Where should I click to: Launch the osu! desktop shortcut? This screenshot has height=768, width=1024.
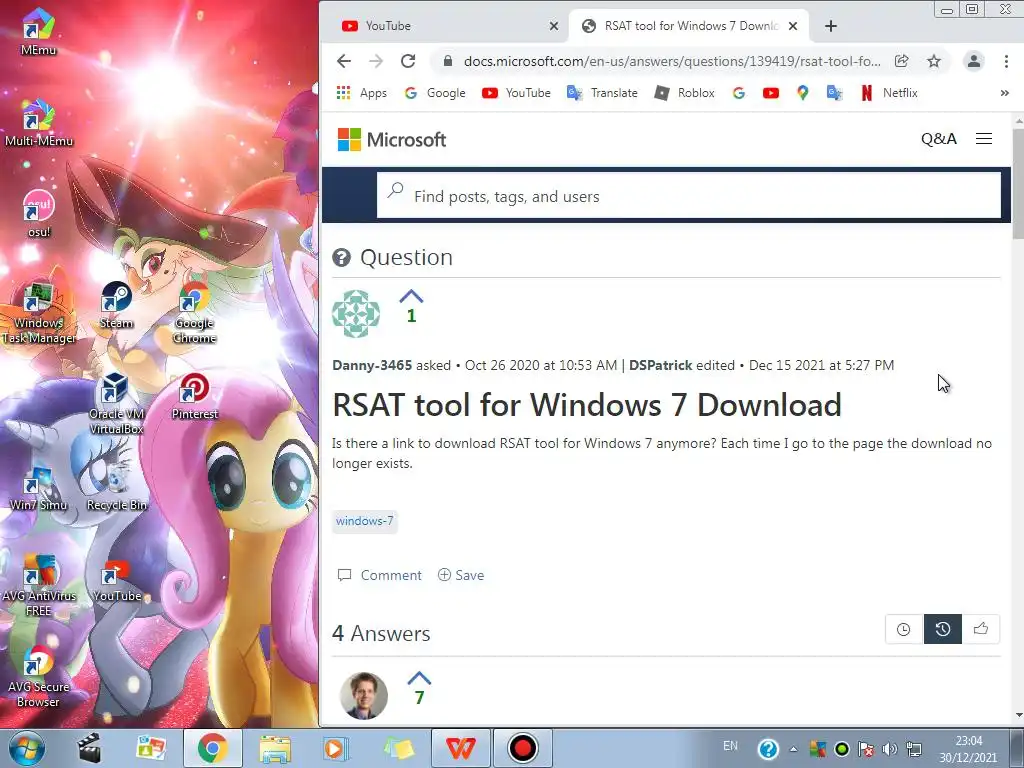(x=39, y=213)
